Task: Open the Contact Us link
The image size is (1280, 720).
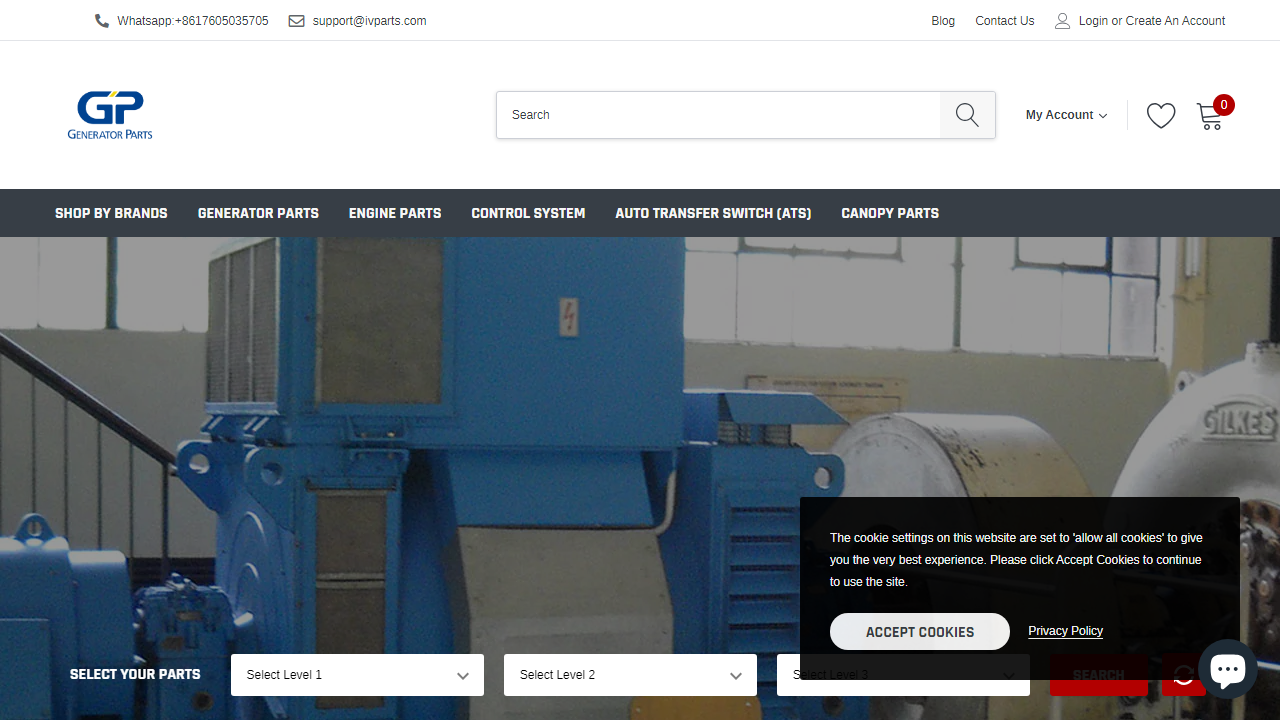Action: [1005, 21]
